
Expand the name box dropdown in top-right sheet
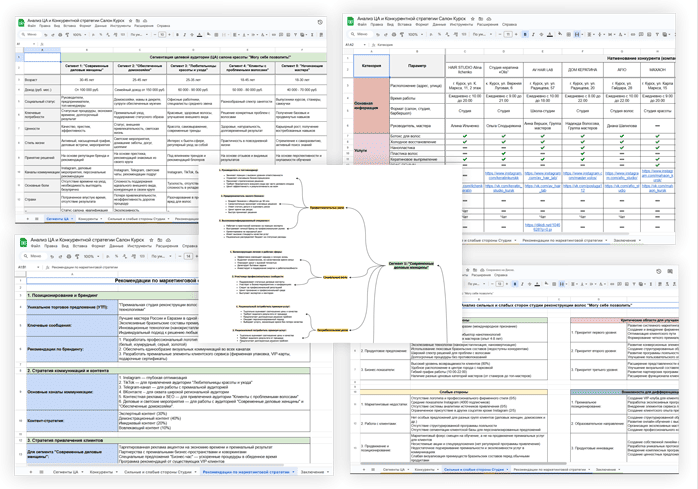[365, 45]
